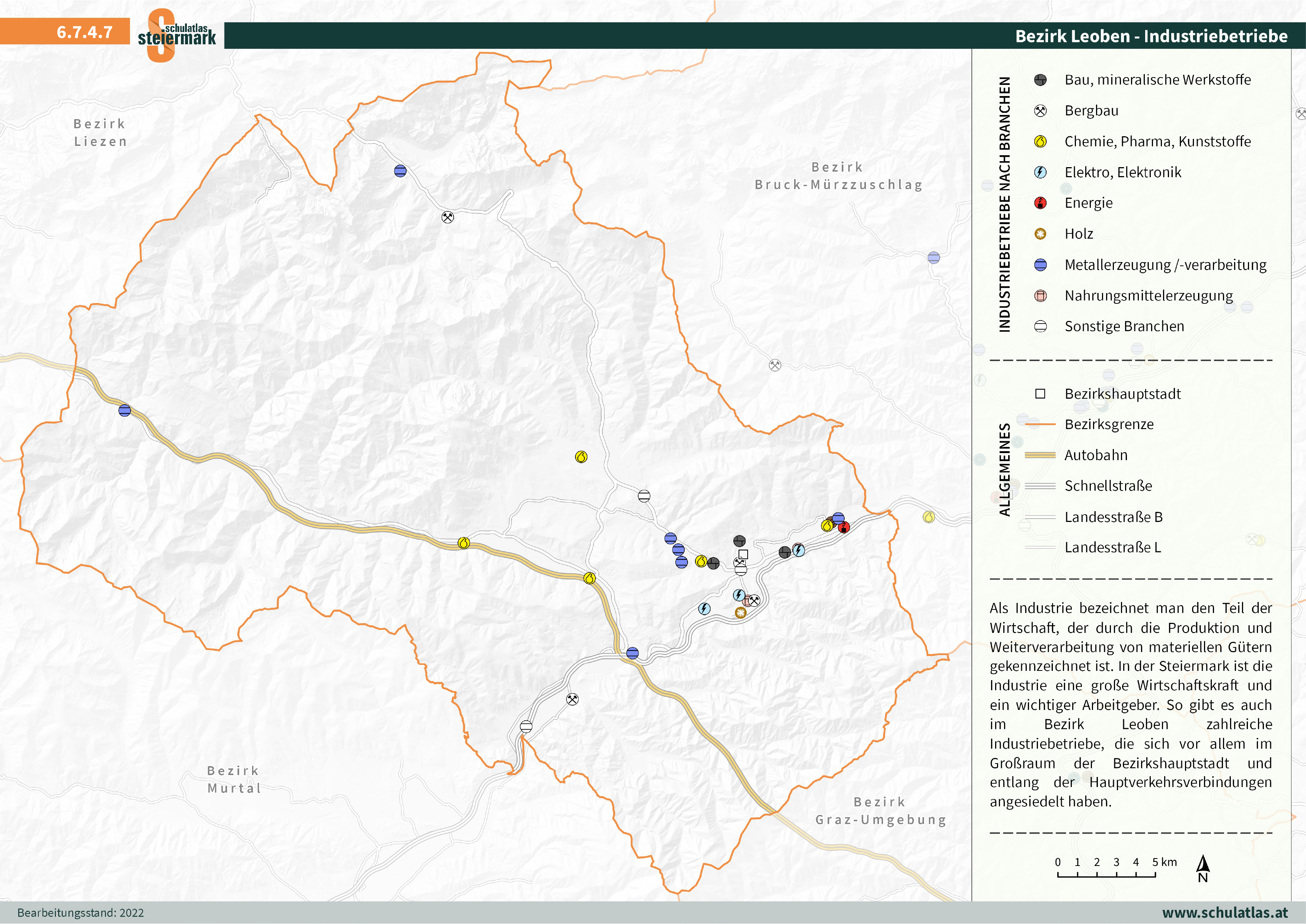Select the Holz legend symbol
The height and width of the screenshot is (924, 1306).
coord(1040,234)
